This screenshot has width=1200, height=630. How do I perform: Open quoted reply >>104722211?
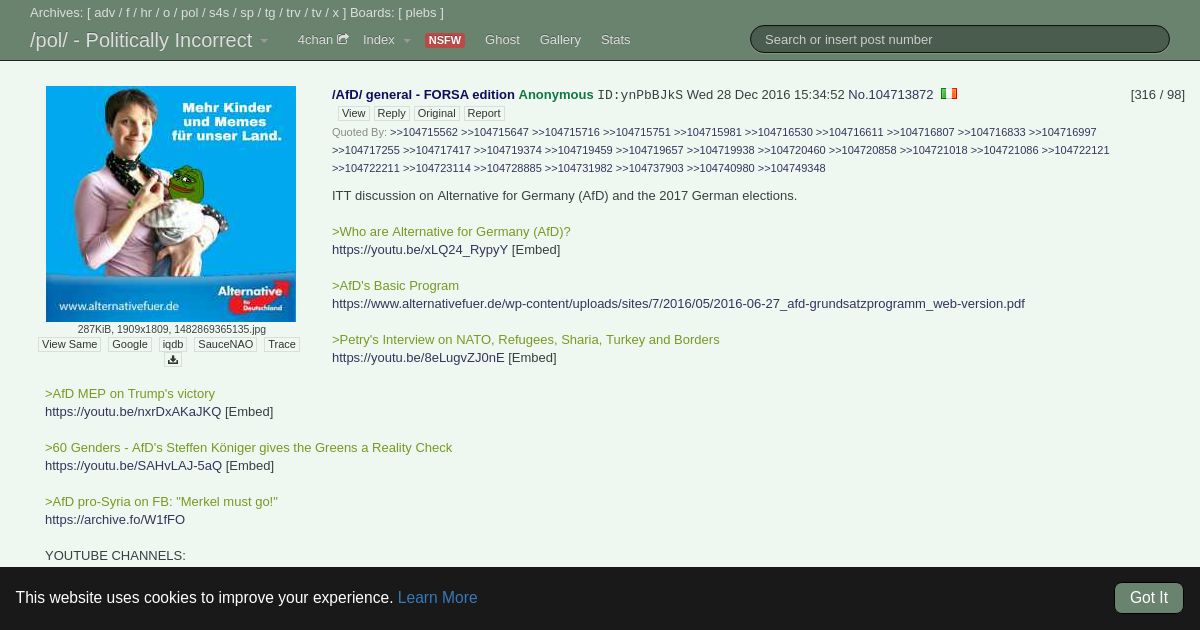366,168
